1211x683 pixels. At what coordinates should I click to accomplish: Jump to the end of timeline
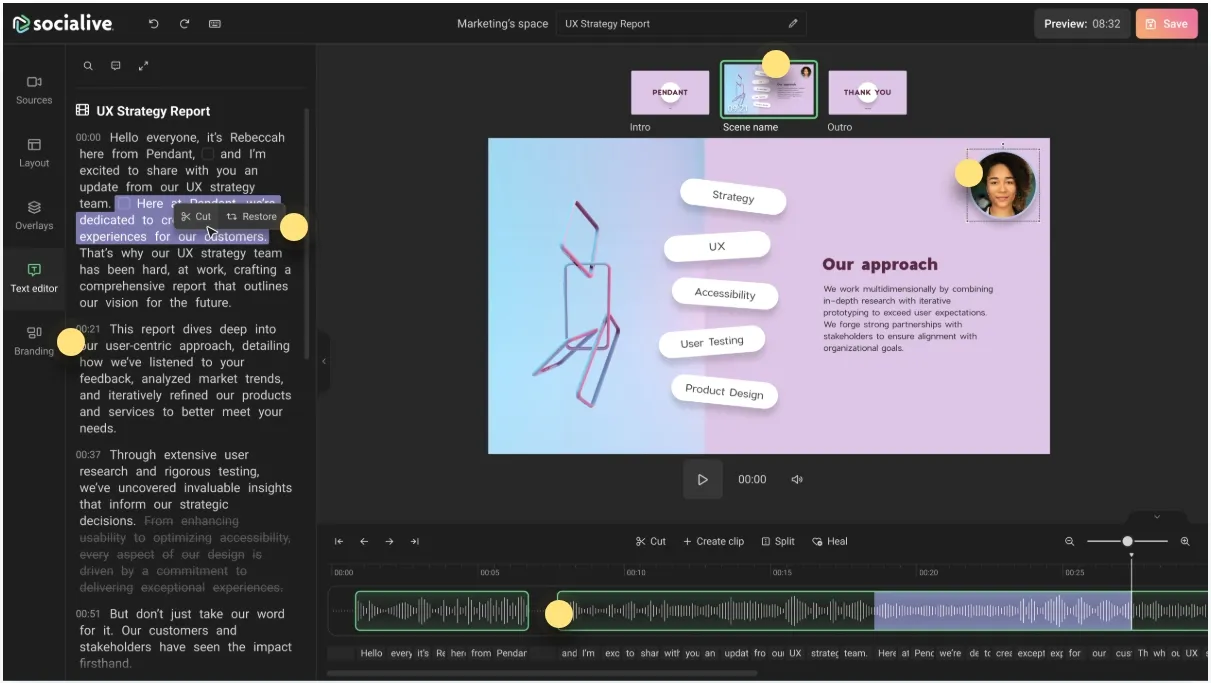click(414, 541)
